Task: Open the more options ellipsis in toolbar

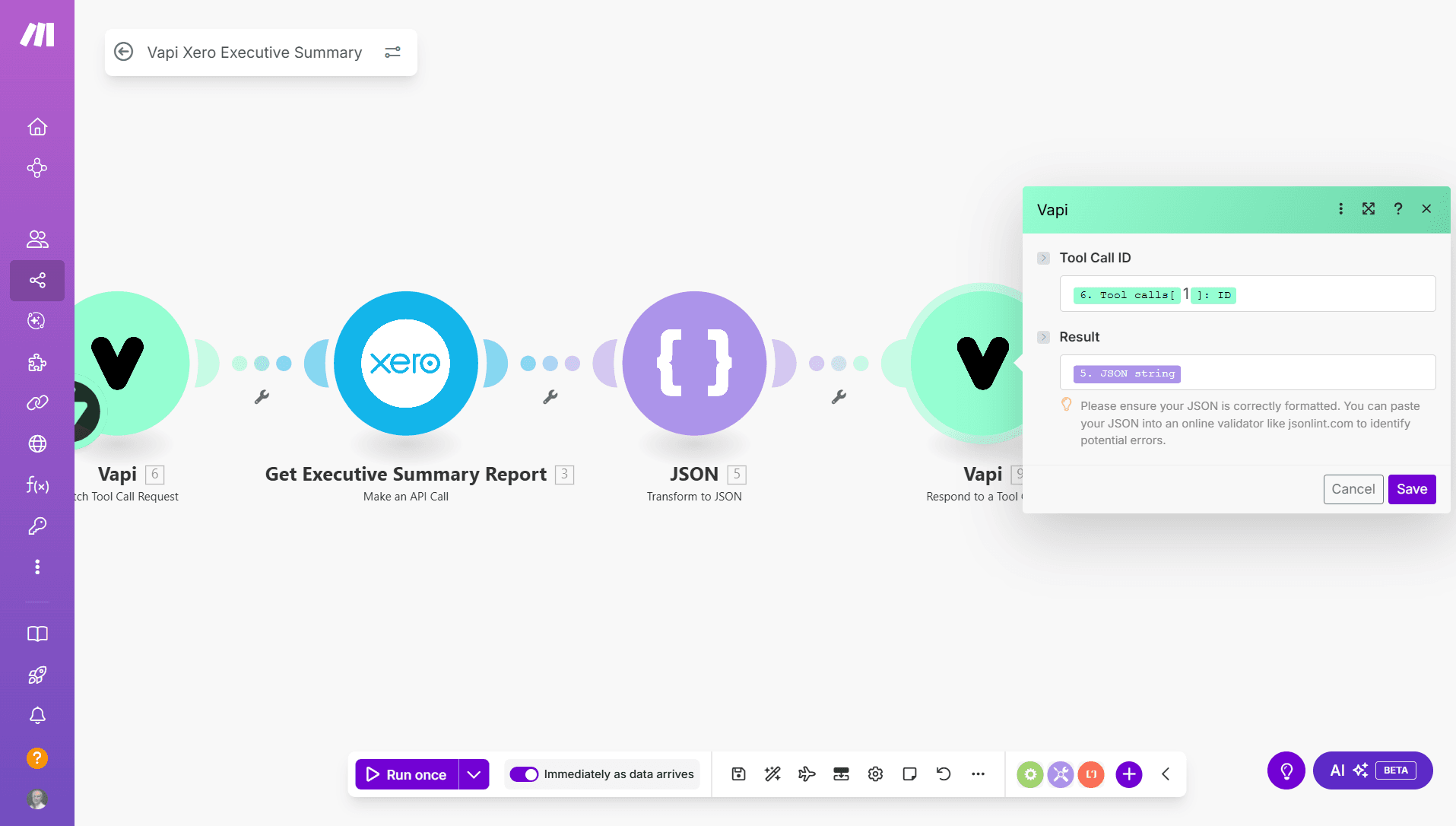Action: [978, 774]
